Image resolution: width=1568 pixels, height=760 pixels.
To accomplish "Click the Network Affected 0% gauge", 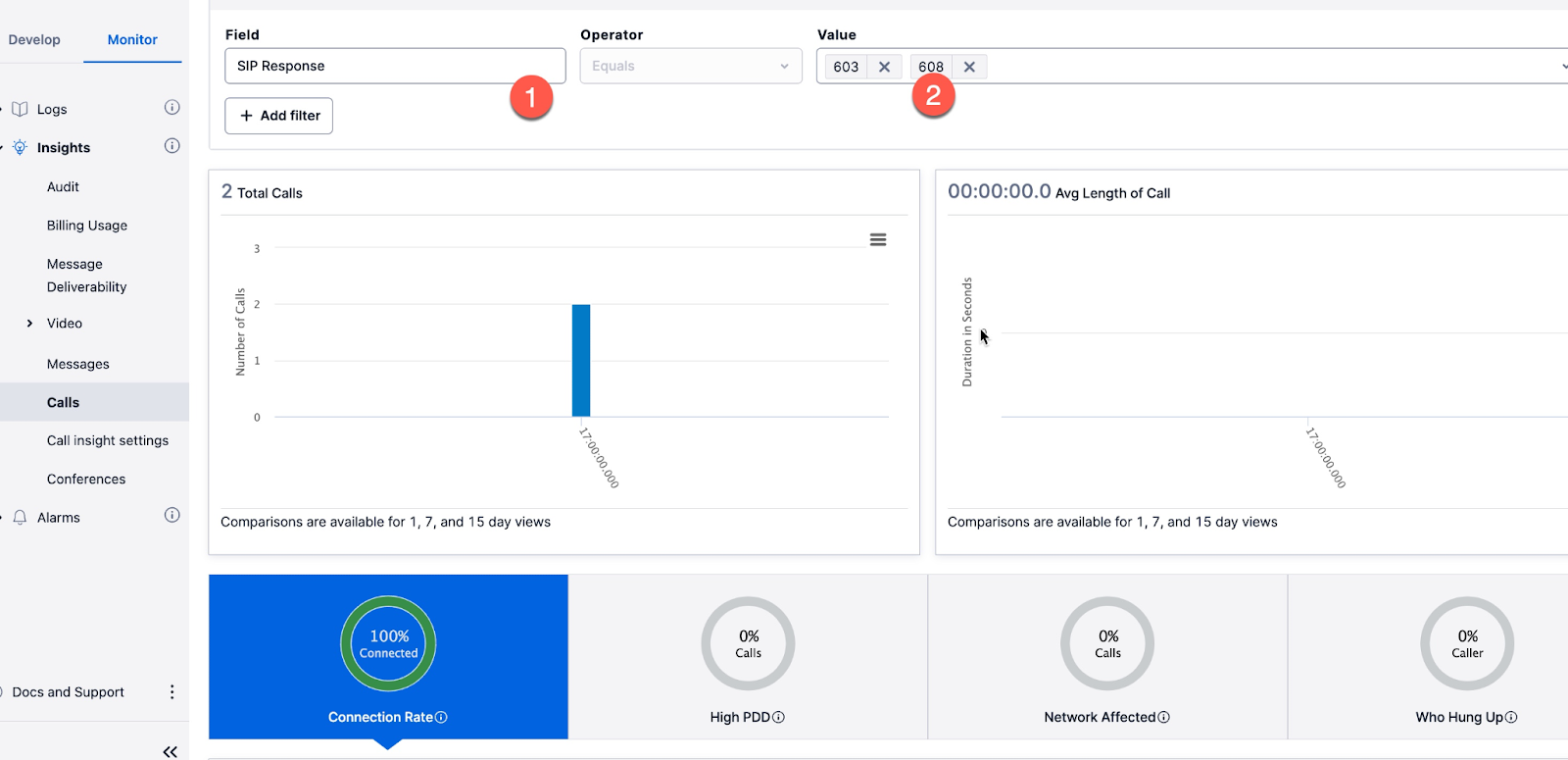I will [x=1107, y=643].
